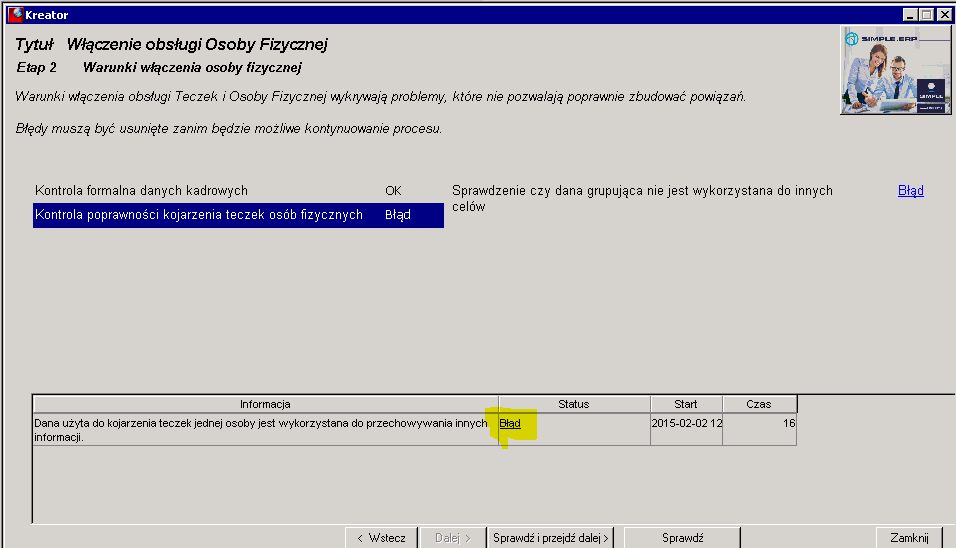Click the Status column header

tap(574, 404)
